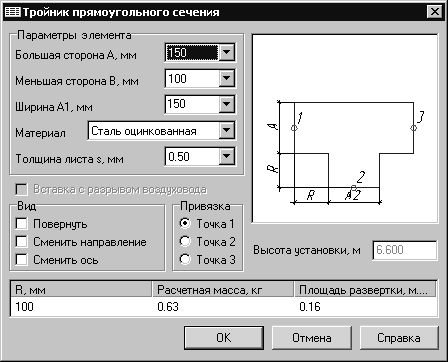This screenshot has height=362, width=448.
Task: Enable the Повернуть checkbox
Action: (x=22, y=224)
